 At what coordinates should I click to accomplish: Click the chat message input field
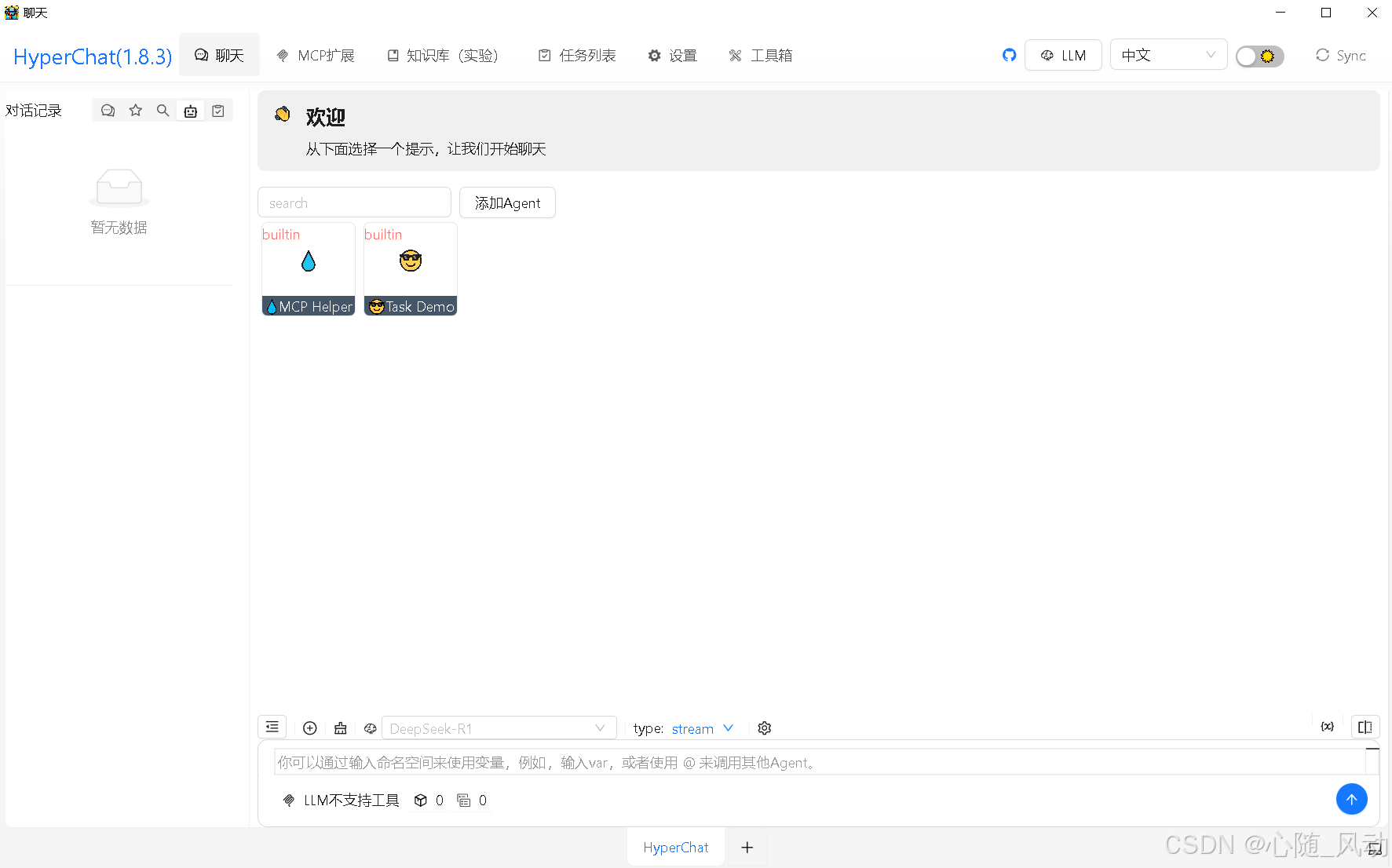click(x=820, y=762)
